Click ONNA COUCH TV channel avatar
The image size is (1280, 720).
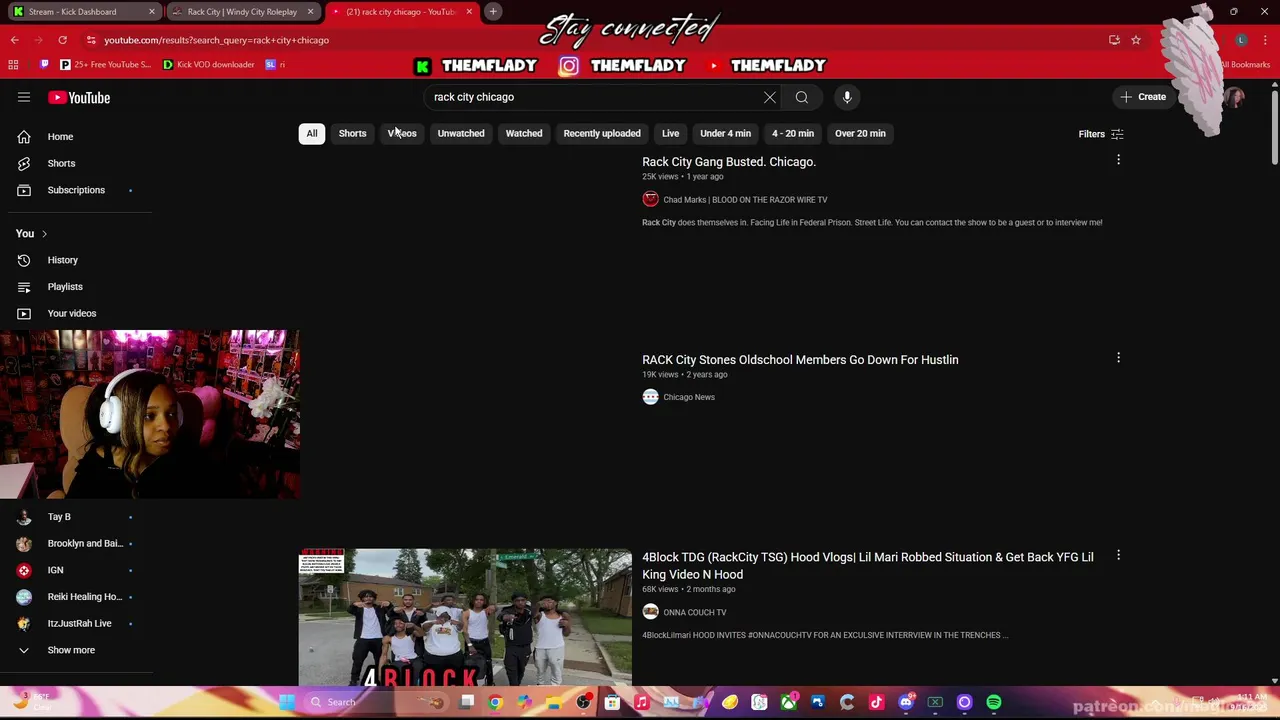650,612
